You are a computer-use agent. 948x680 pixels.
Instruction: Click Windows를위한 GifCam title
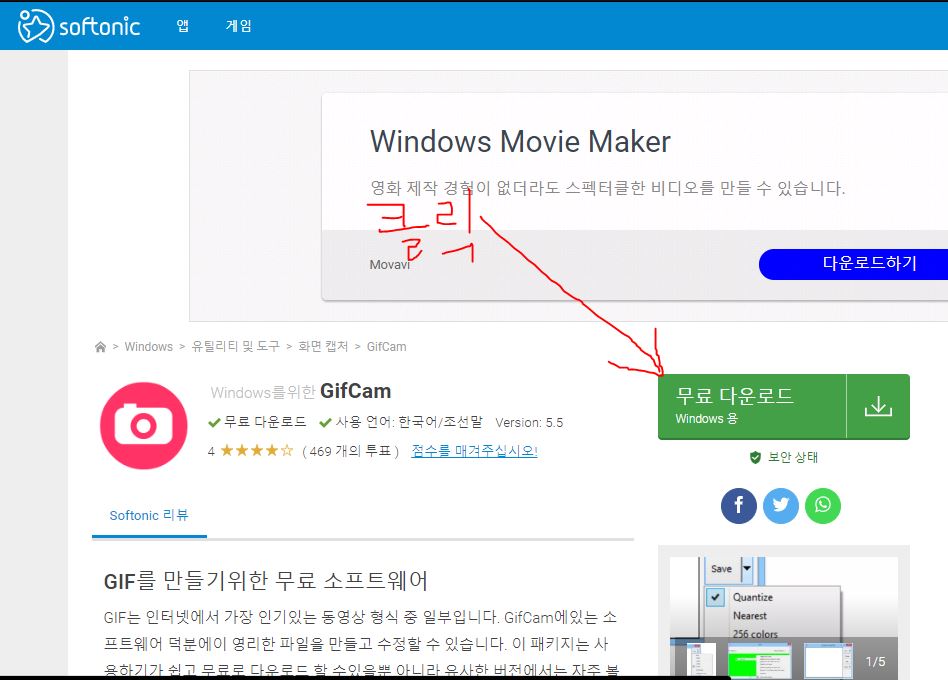[300, 392]
